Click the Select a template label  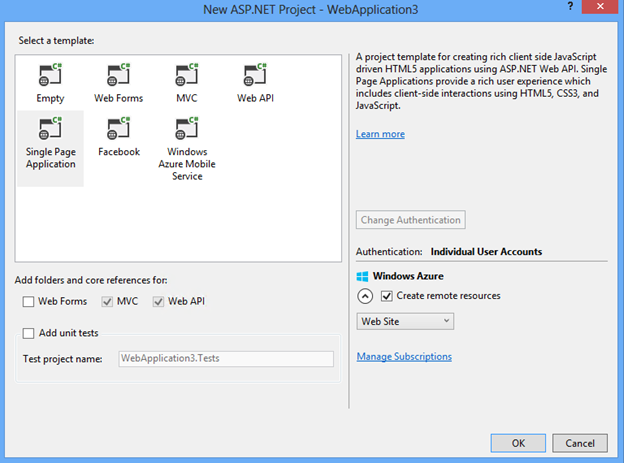point(56,41)
